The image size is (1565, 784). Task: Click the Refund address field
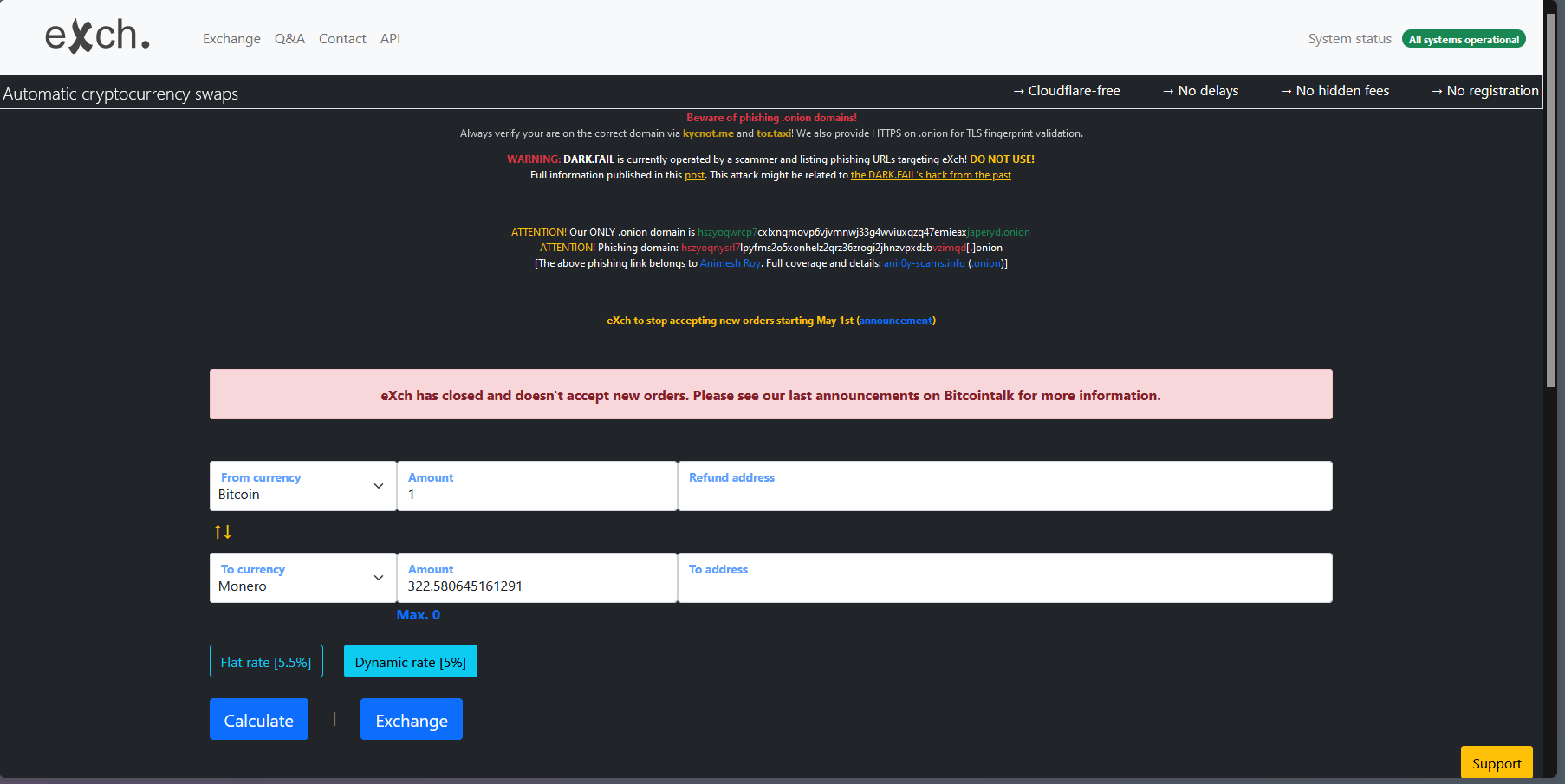[1005, 486]
